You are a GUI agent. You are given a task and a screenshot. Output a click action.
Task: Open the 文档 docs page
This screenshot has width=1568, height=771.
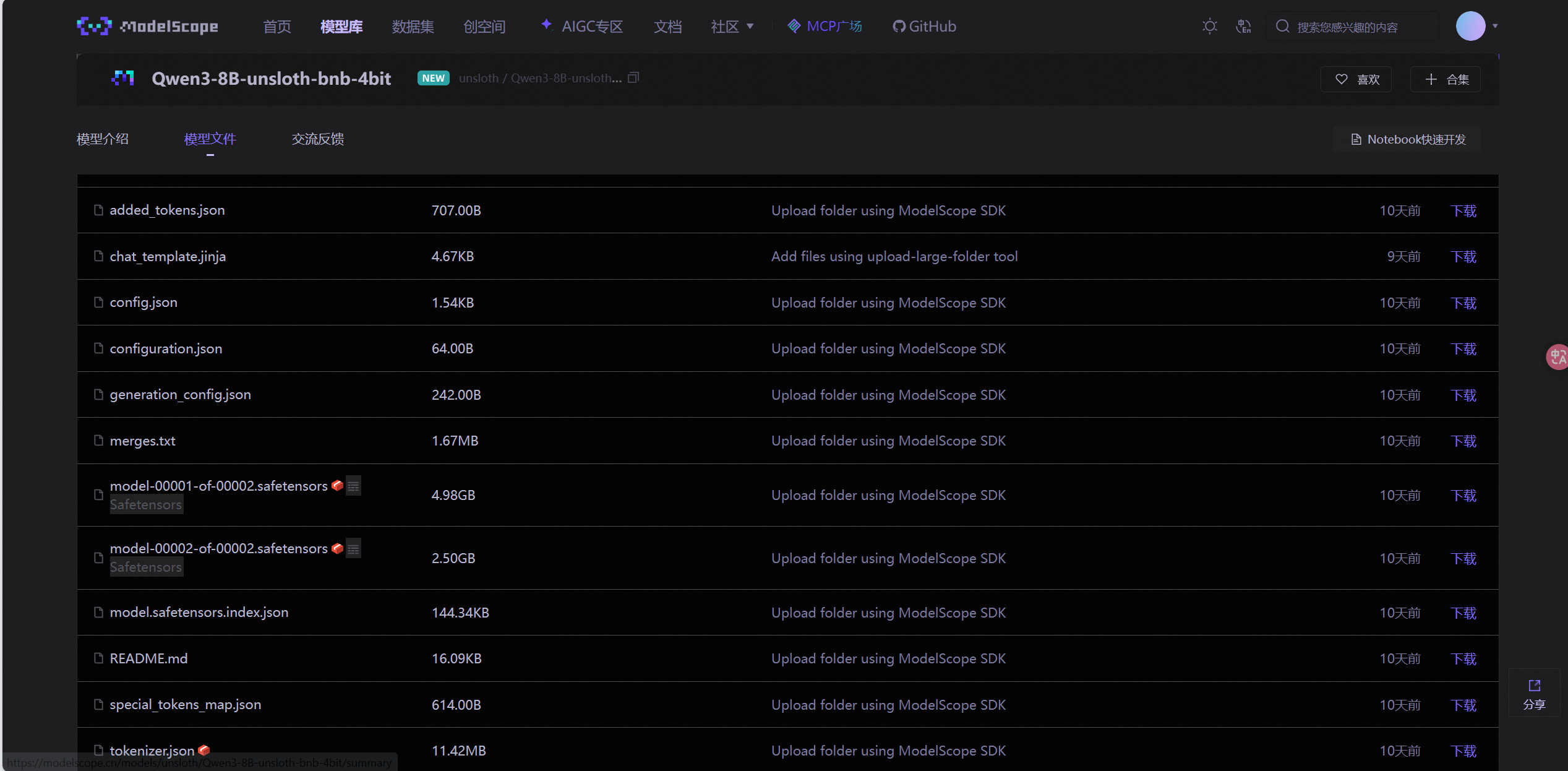(667, 27)
